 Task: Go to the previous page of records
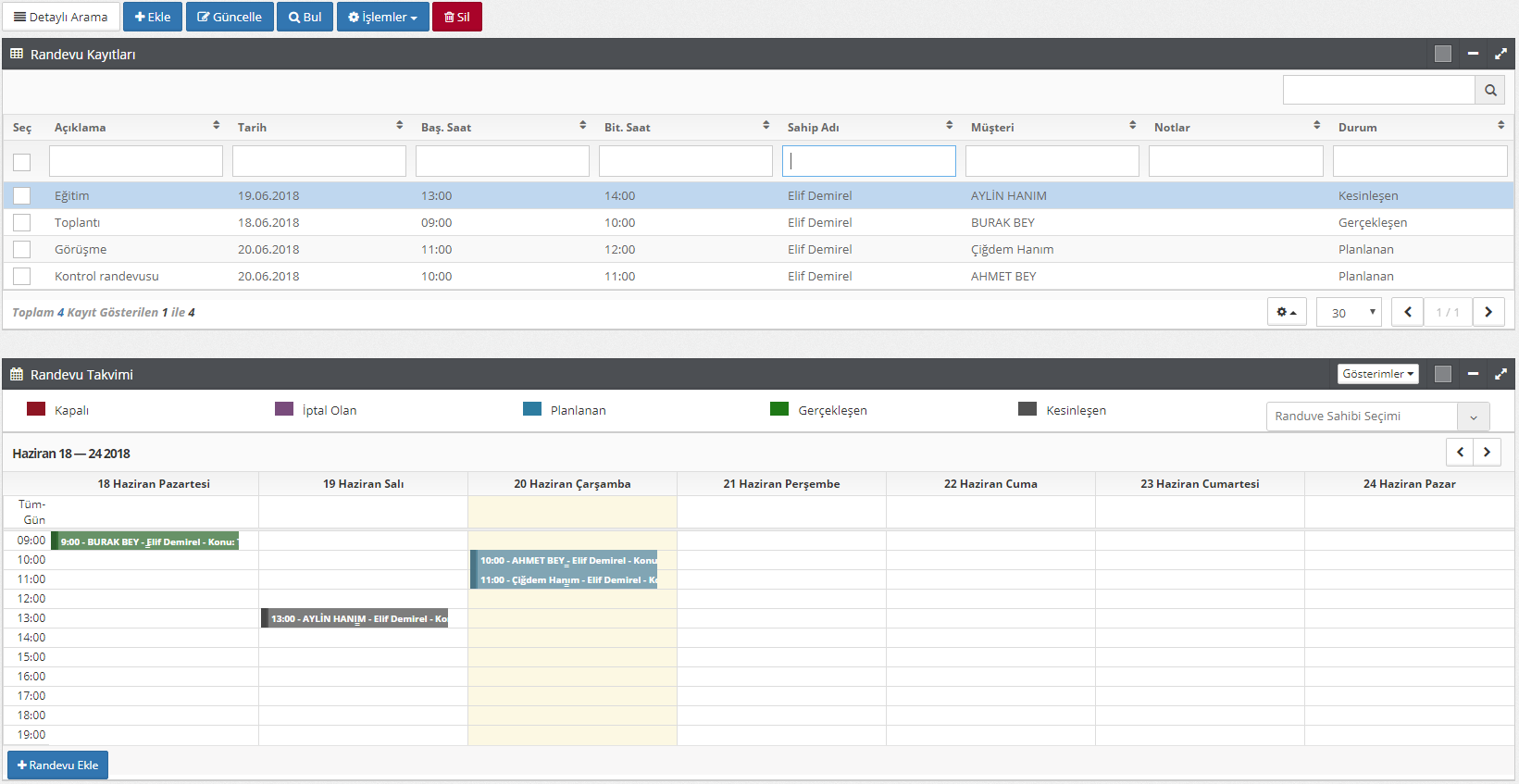point(1408,312)
